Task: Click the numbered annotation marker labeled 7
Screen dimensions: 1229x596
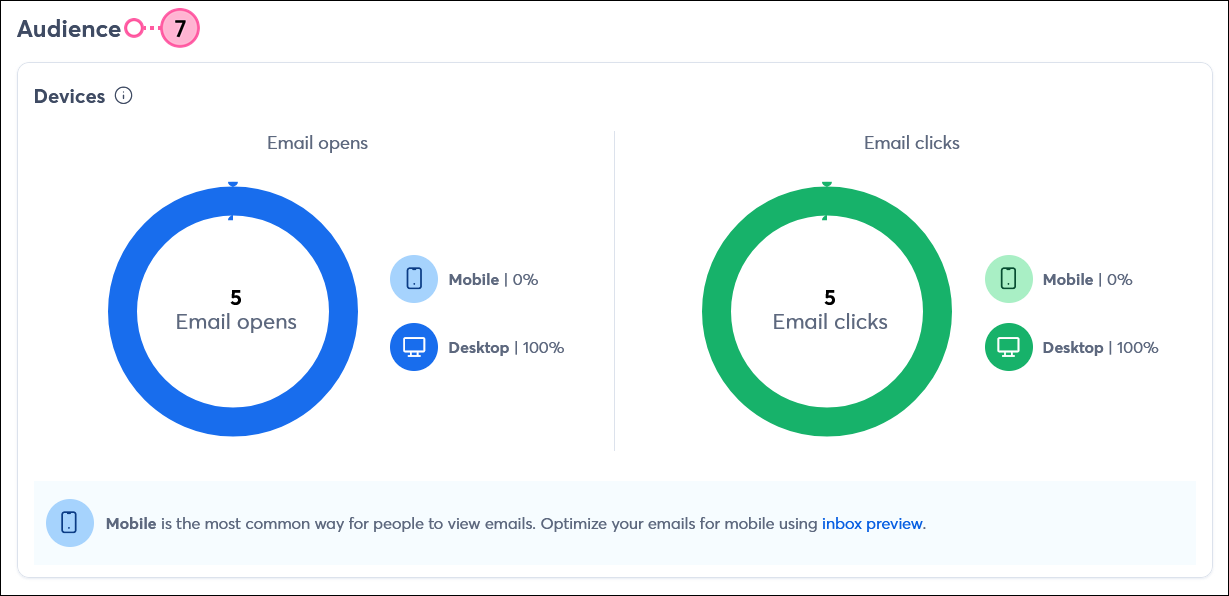Action: [x=180, y=28]
